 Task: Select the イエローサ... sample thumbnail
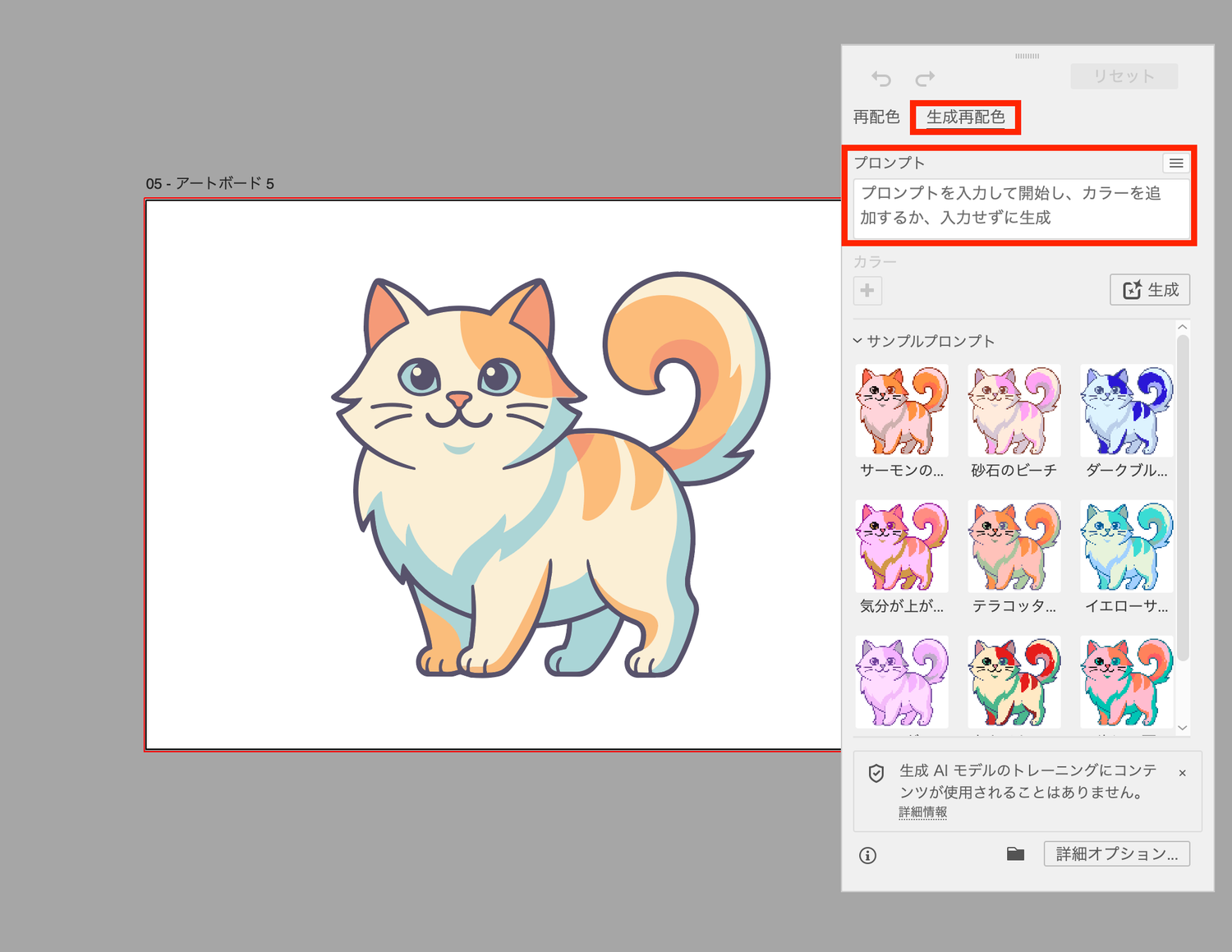(1127, 546)
